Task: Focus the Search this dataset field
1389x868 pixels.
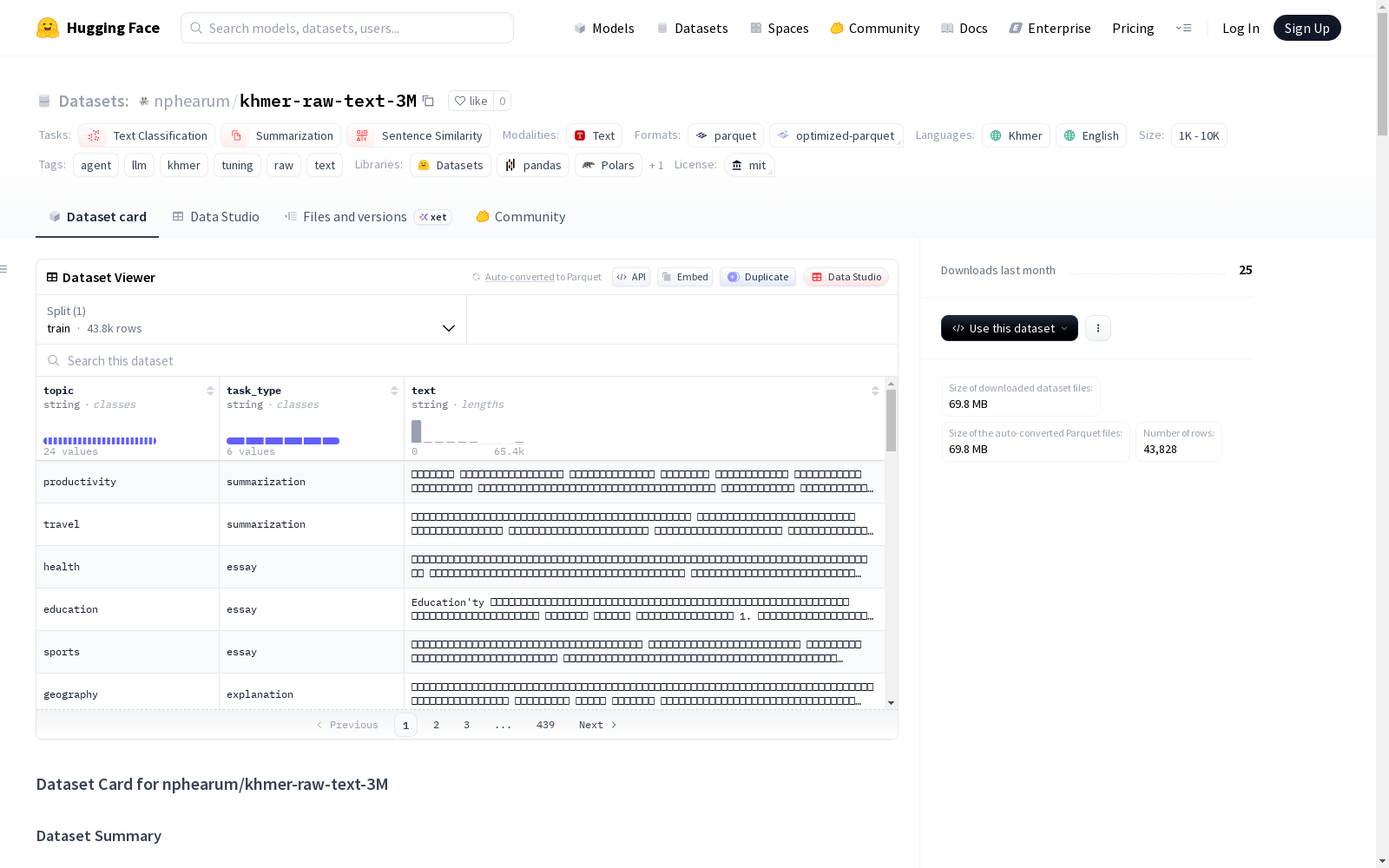Action: [x=467, y=360]
